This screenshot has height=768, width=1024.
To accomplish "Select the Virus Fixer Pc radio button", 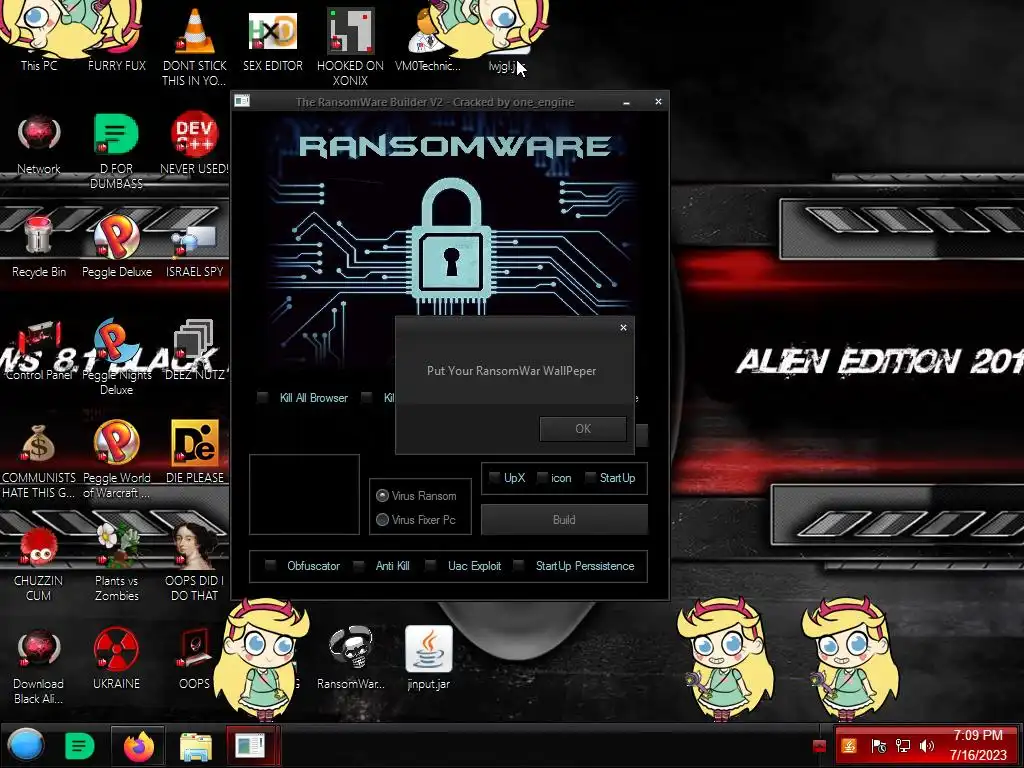I will tap(383, 520).
